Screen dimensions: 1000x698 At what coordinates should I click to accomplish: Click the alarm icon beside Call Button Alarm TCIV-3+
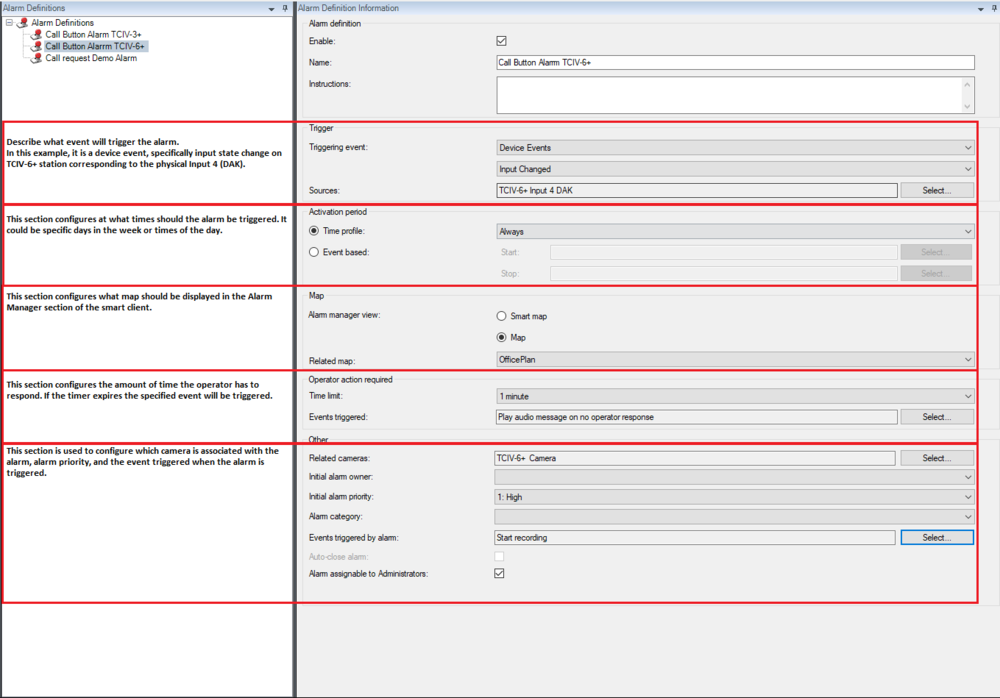click(37, 35)
